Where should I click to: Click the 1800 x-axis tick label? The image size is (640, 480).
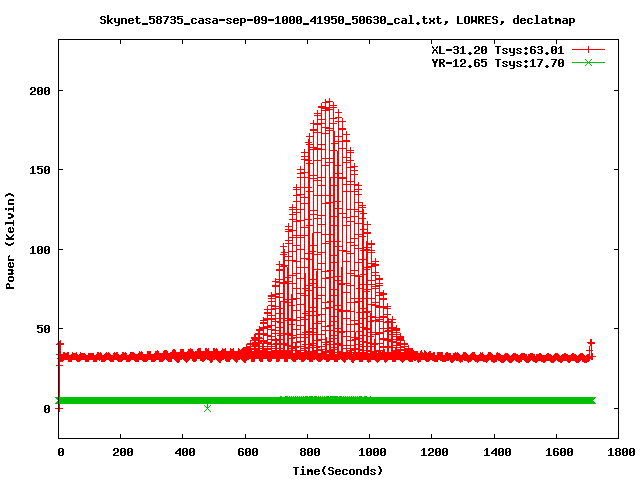(x=621, y=452)
